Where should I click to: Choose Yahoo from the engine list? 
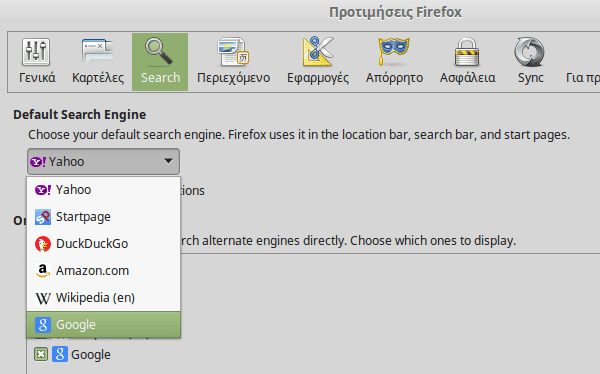pyautogui.click(x=103, y=189)
